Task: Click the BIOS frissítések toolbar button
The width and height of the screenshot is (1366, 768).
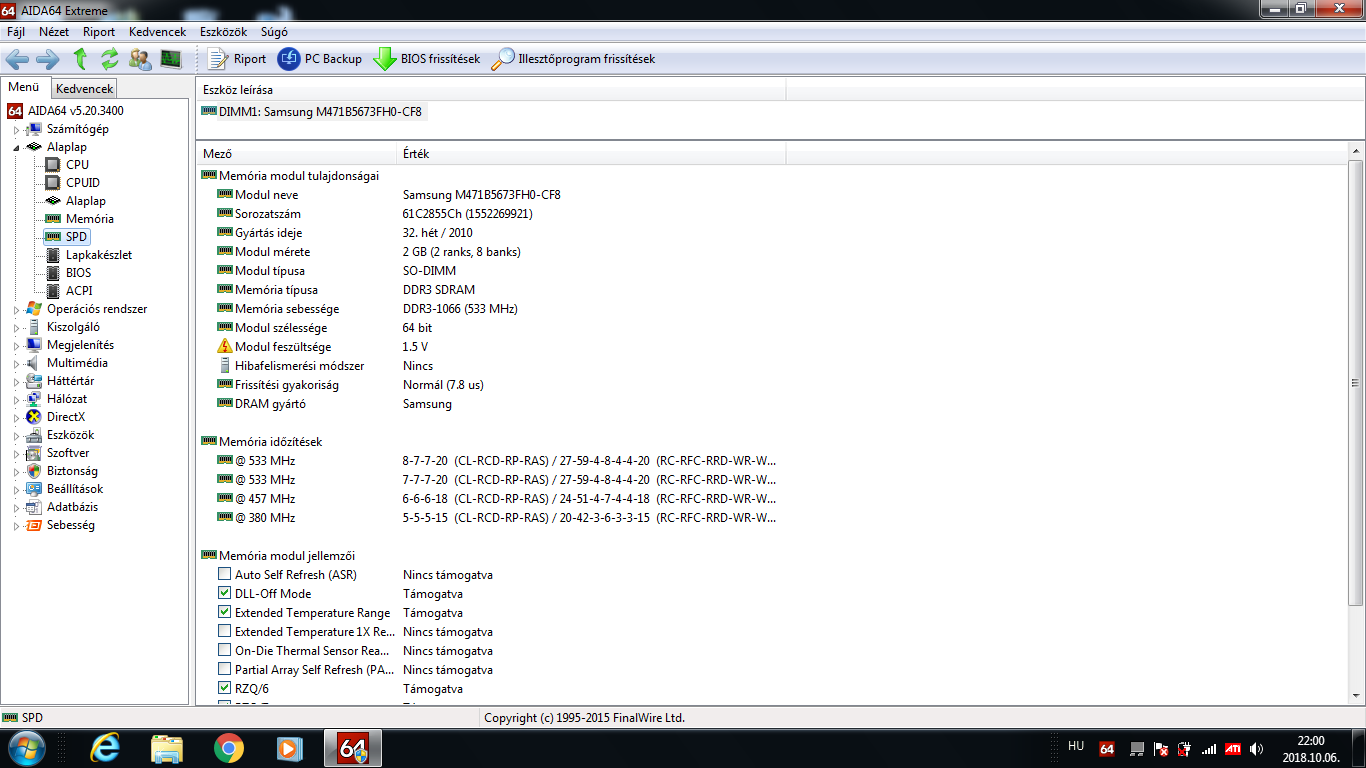Action: point(427,59)
